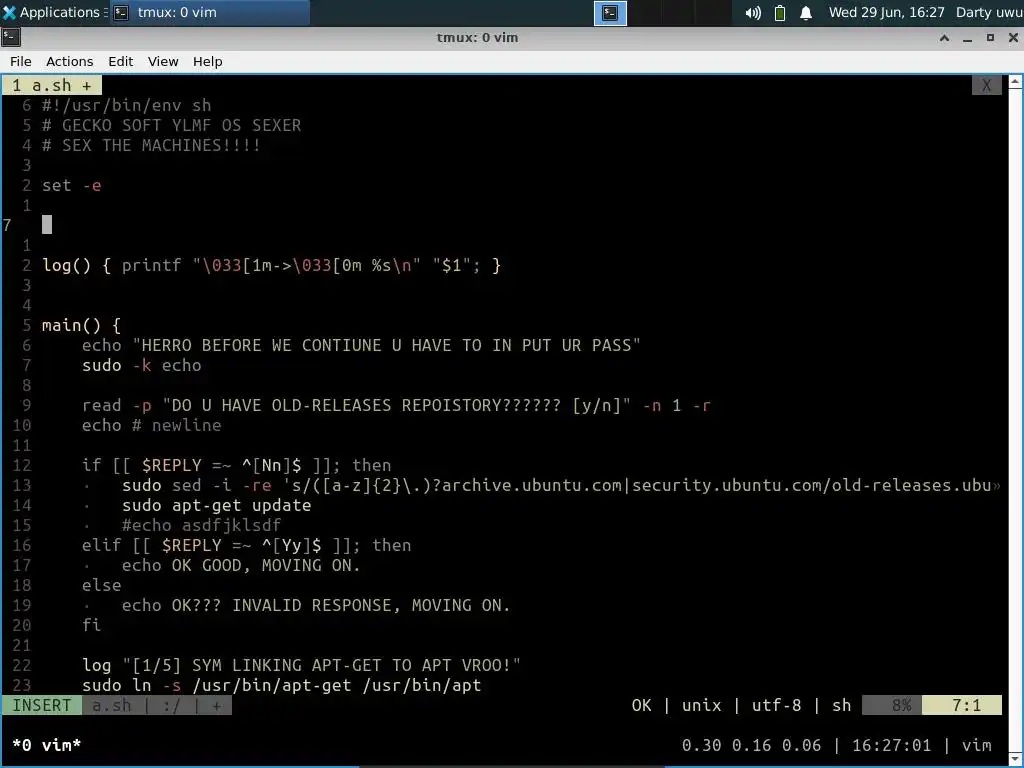Open the volume speaker icon
This screenshot has height=768, width=1024.
(753, 13)
